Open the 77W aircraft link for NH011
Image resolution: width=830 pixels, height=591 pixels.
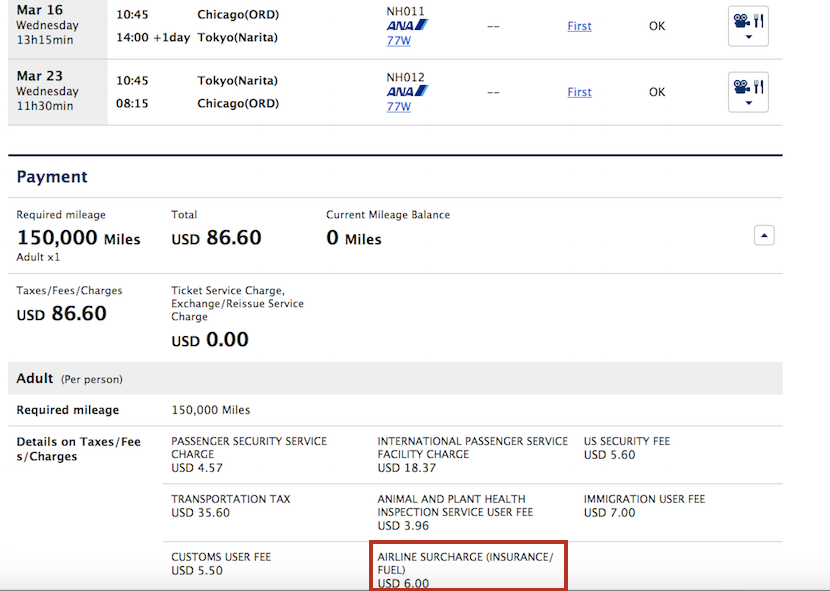pyautogui.click(x=398, y=41)
